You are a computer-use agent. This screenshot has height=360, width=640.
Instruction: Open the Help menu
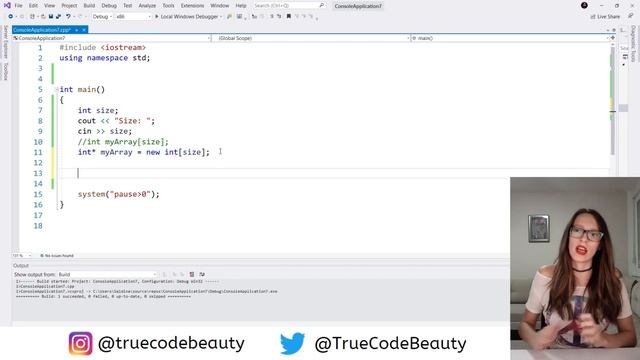241,6
